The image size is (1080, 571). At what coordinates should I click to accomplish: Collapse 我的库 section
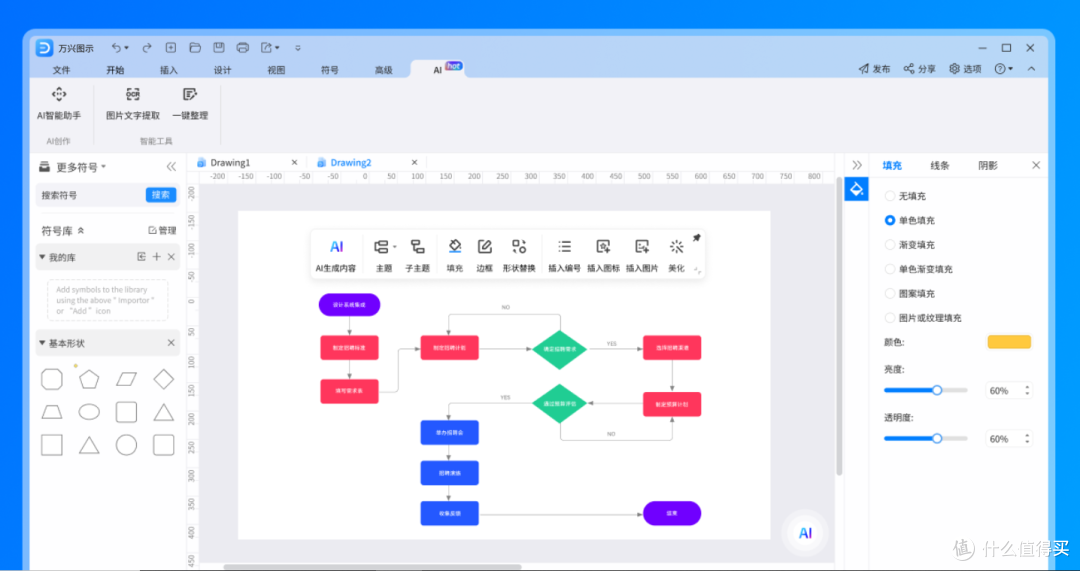click(x=43, y=257)
